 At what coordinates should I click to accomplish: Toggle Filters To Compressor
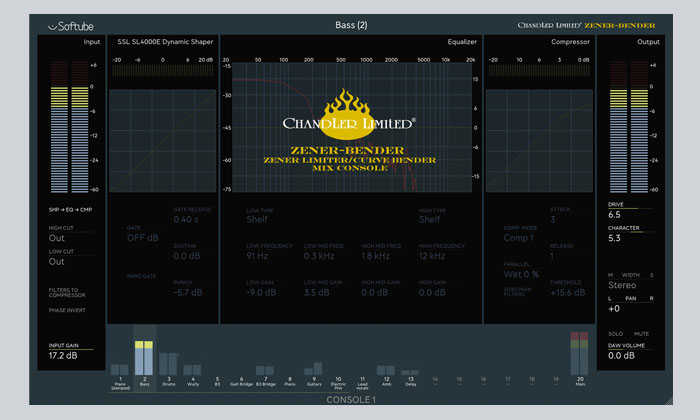point(67,292)
